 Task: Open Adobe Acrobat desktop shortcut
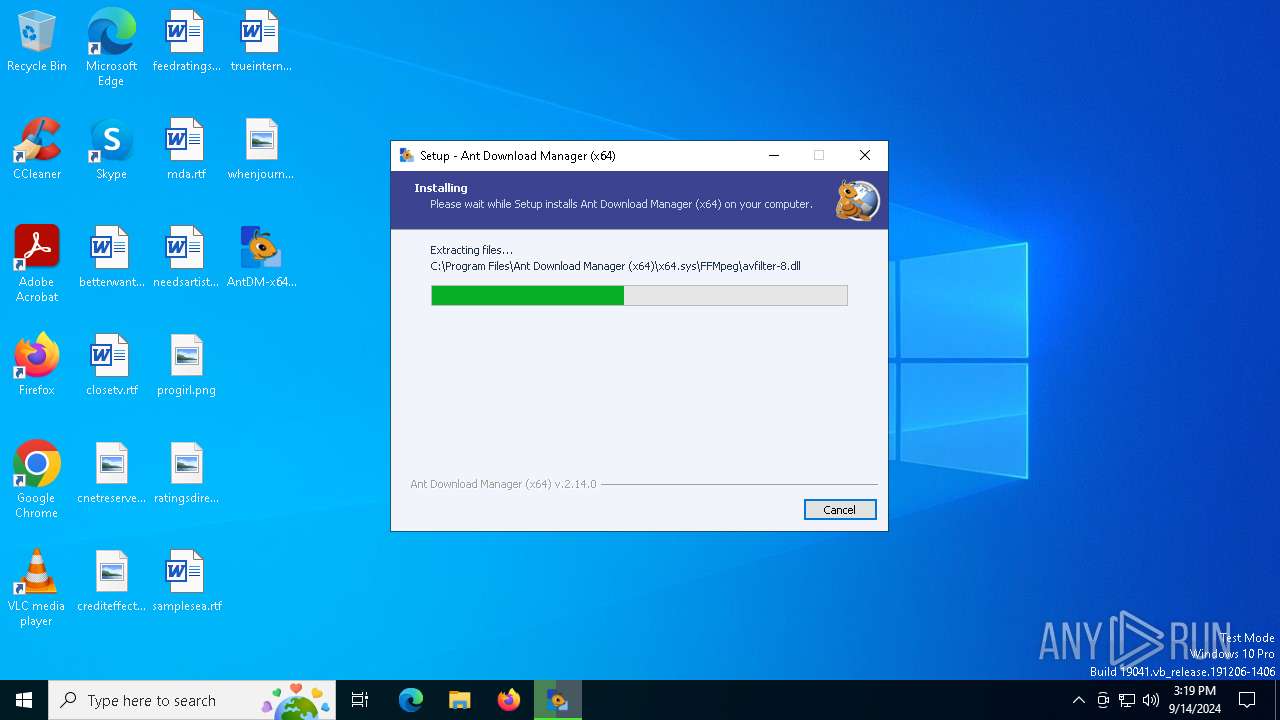coord(37,264)
